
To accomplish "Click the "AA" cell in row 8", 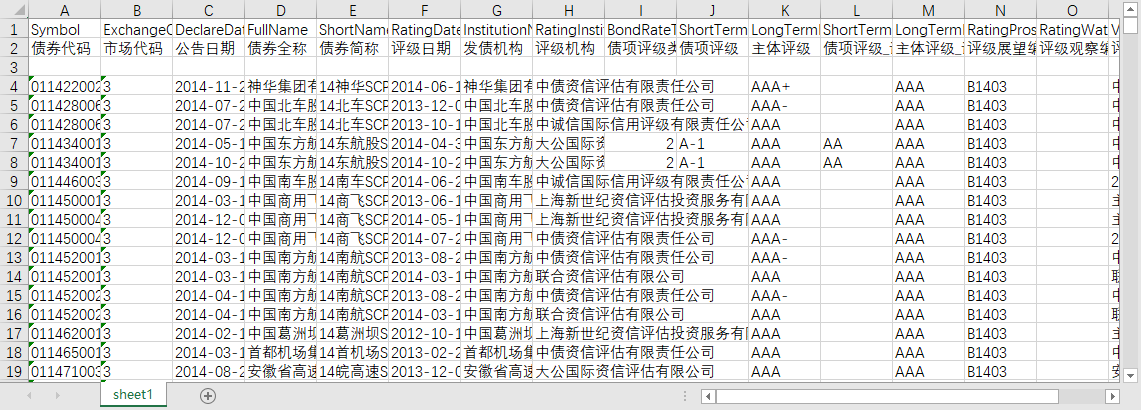I will (856, 162).
